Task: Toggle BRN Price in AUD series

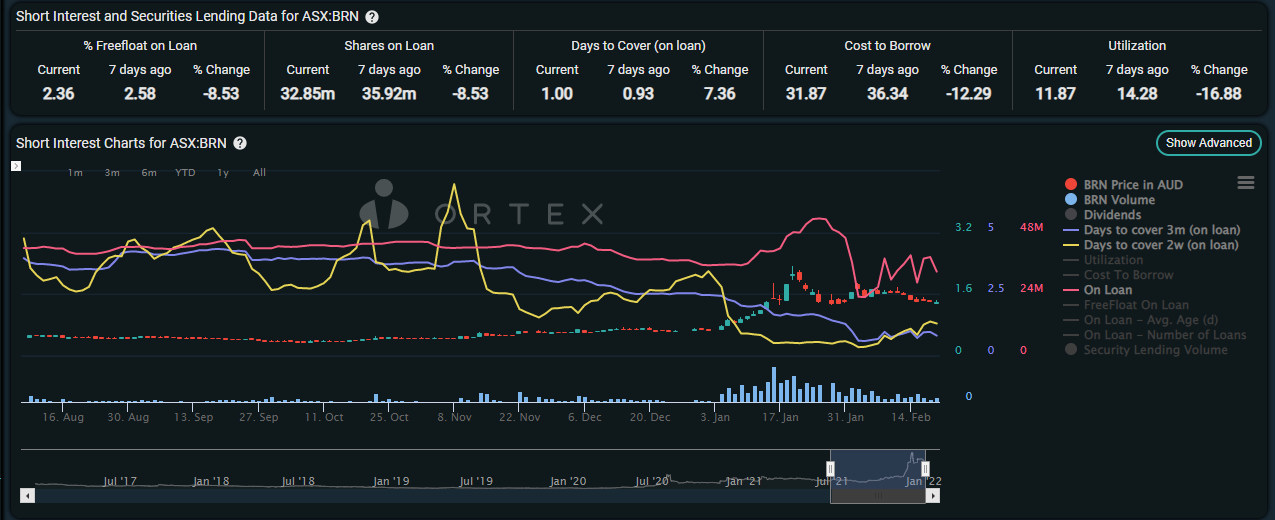Action: 1124,185
